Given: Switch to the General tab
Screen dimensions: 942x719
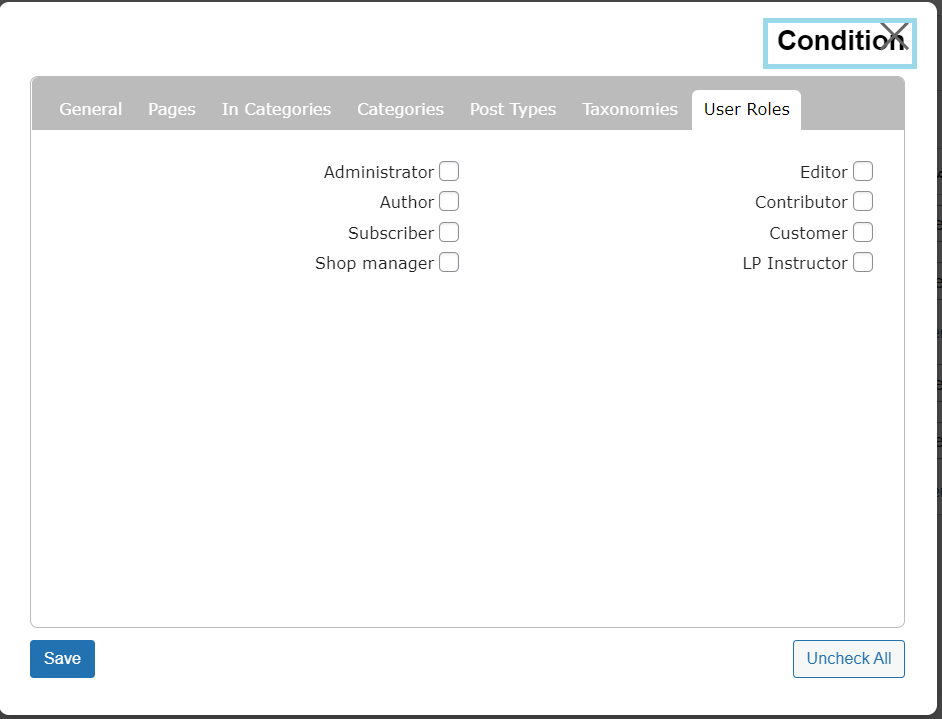Looking at the screenshot, I should click(91, 110).
